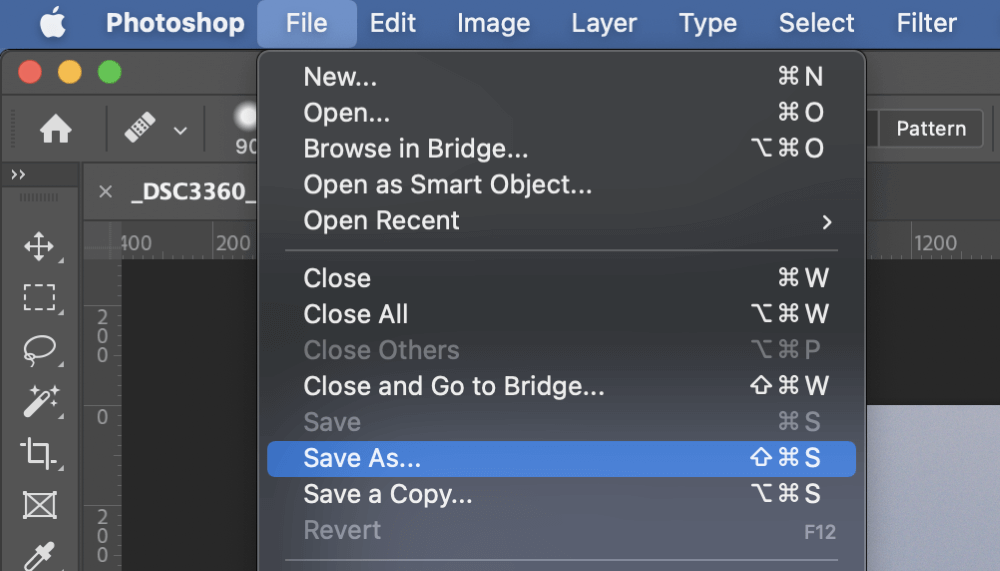Select the Frame tool
The height and width of the screenshot is (571, 1000).
(40, 505)
